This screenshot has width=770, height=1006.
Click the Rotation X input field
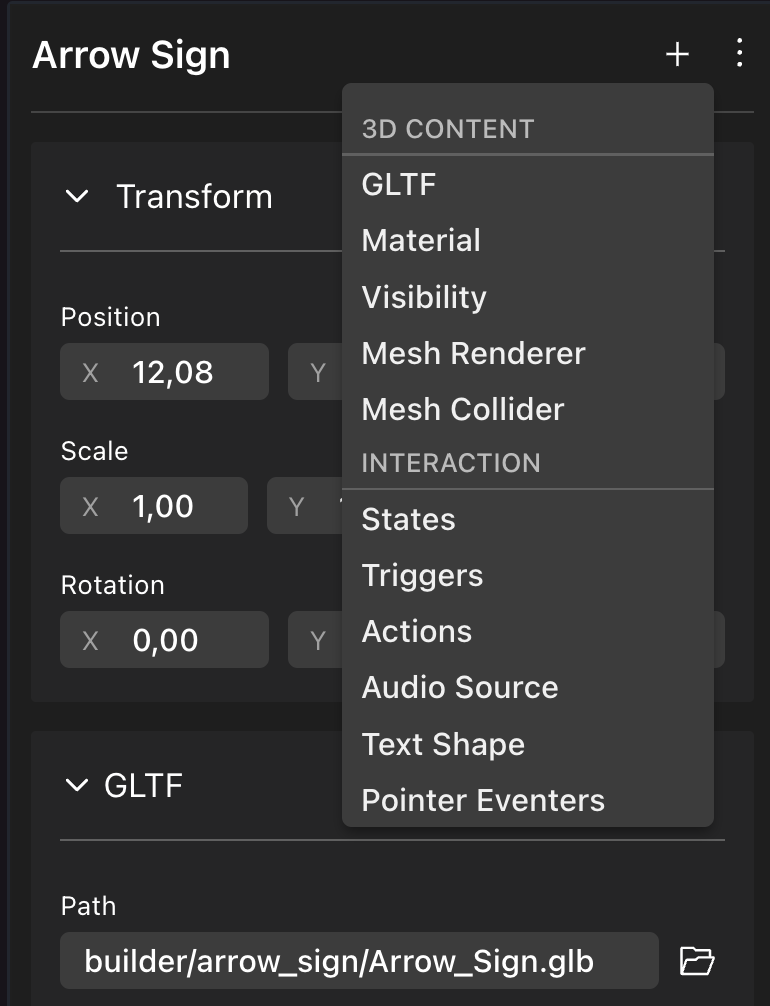(180, 640)
